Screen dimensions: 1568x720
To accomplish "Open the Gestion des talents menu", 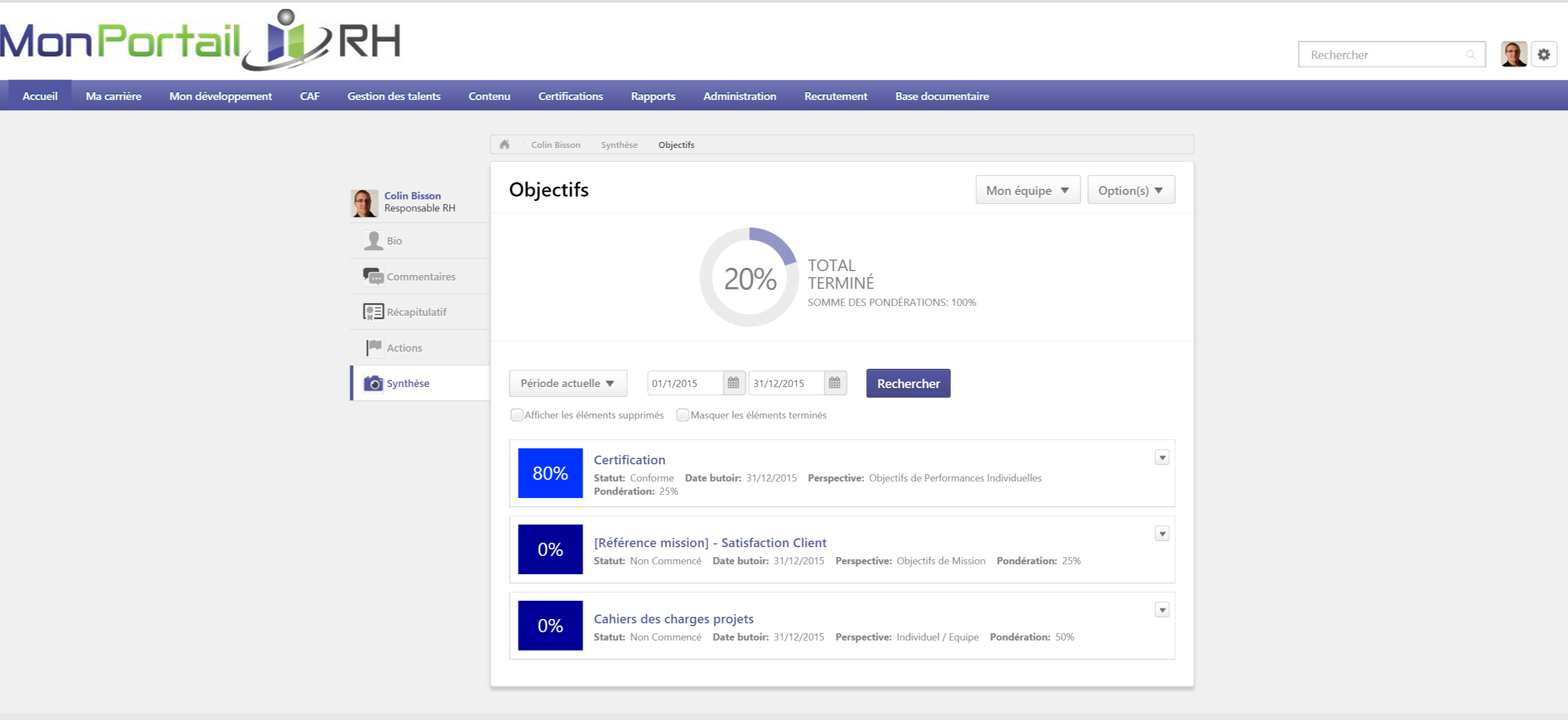I will tap(394, 96).
